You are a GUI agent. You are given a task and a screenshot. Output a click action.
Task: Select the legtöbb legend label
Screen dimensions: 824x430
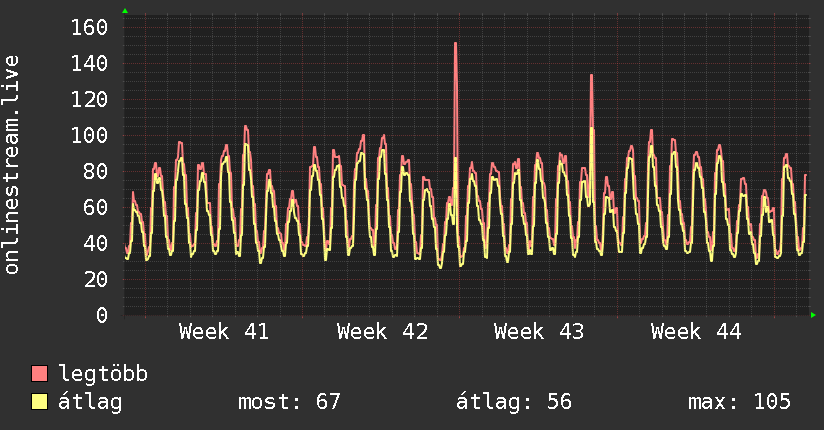click(x=103, y=374)
